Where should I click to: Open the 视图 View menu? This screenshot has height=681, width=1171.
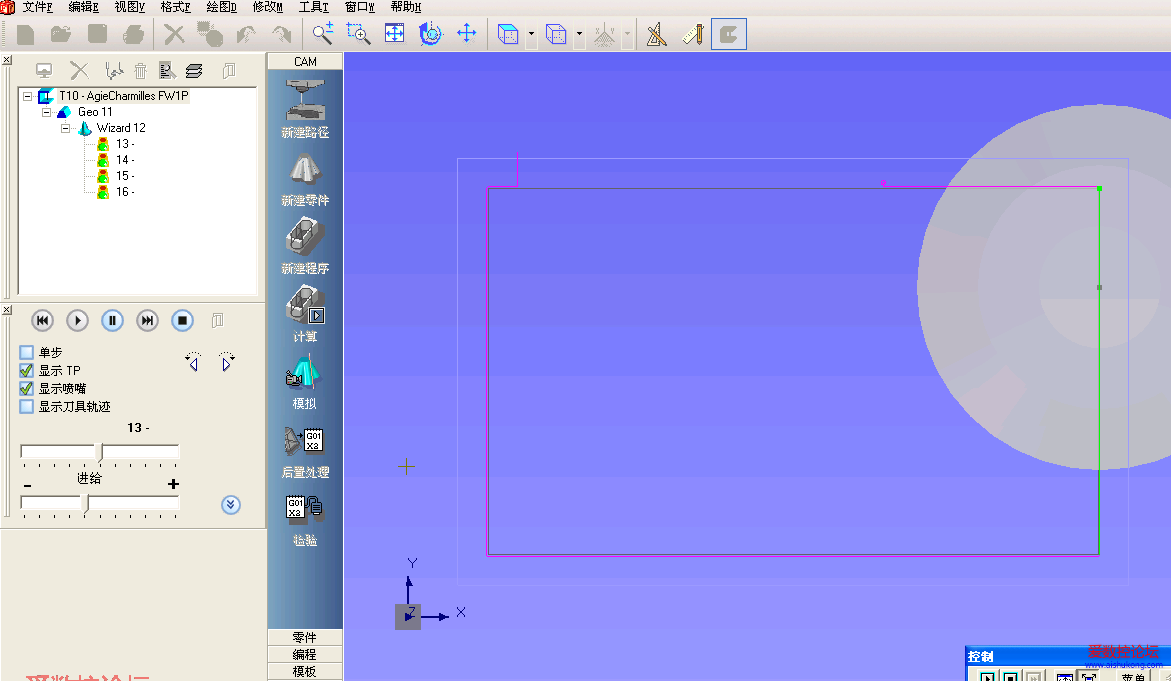130,7
